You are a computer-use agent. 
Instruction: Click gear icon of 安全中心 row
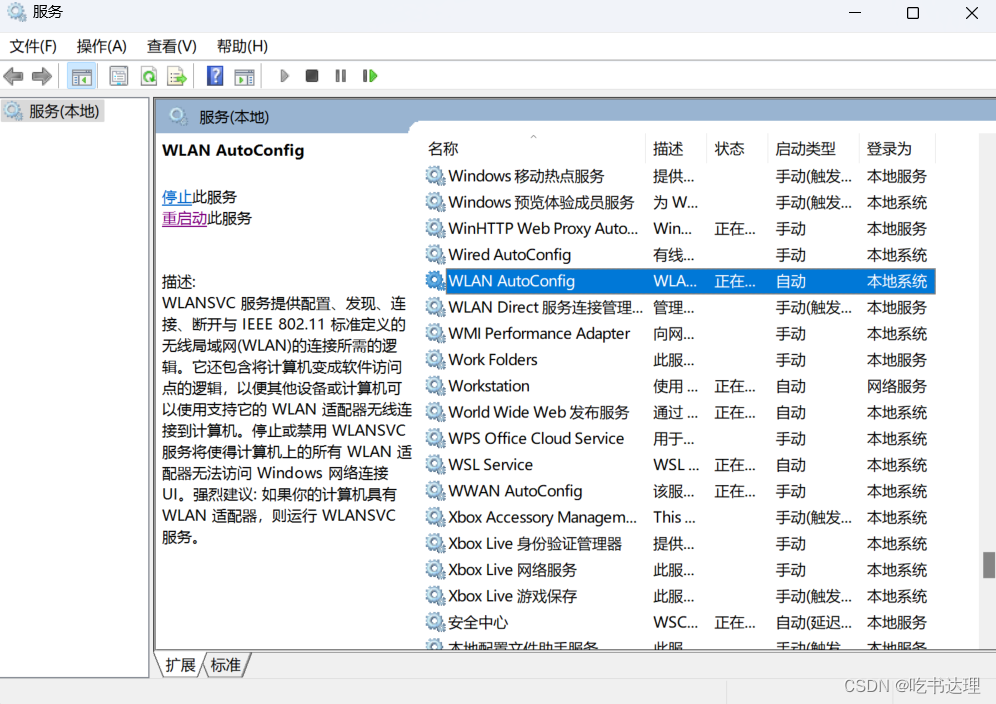tap(435, 622)
